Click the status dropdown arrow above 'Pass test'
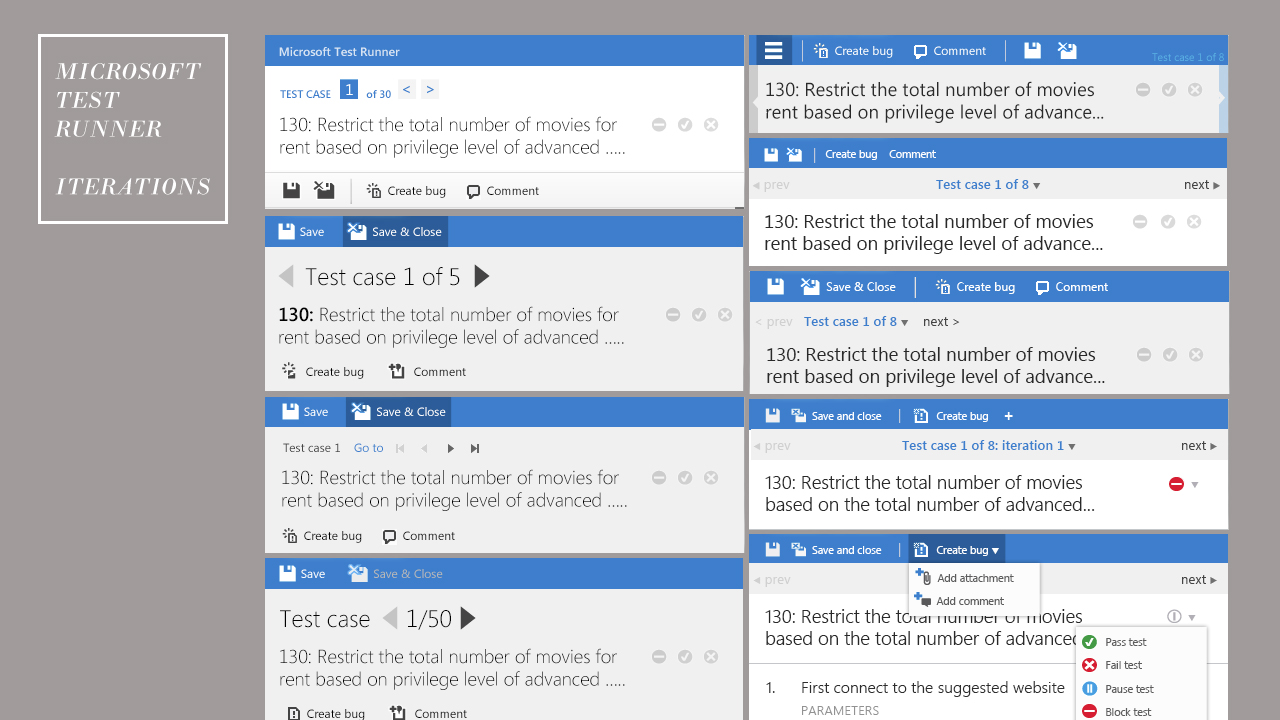Viewport: 1280px width, 720px height. pyautogui.click(x=1192, y=617)
